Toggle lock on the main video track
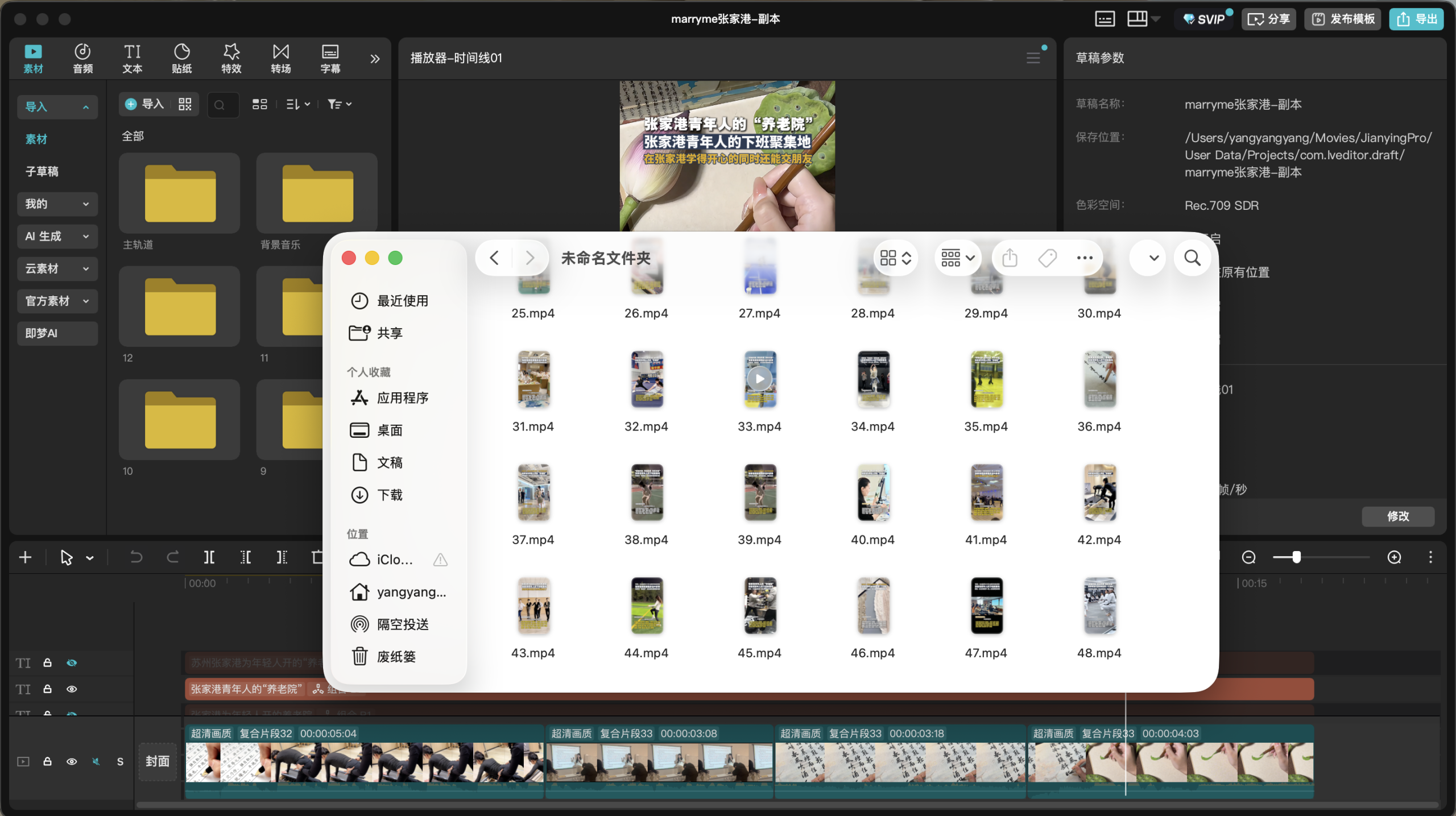This screenshot has height=816, width=1456. [x=48, y=761]
